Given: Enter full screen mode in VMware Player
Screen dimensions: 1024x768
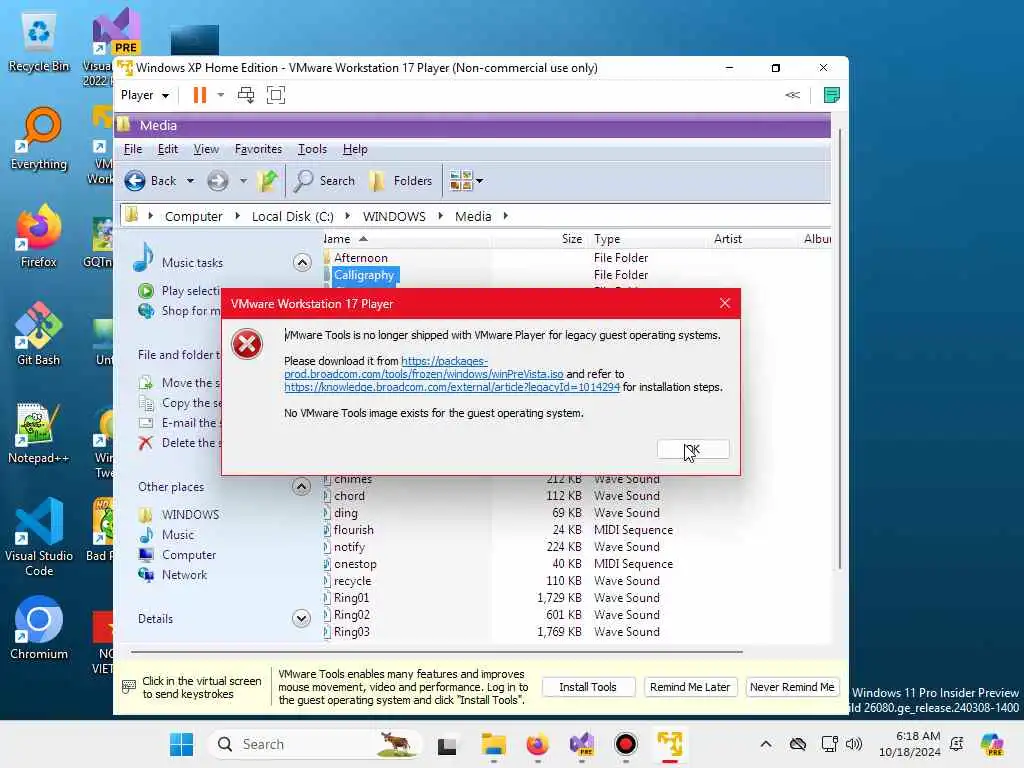Looking at the screenshot, I should [276, 95].
